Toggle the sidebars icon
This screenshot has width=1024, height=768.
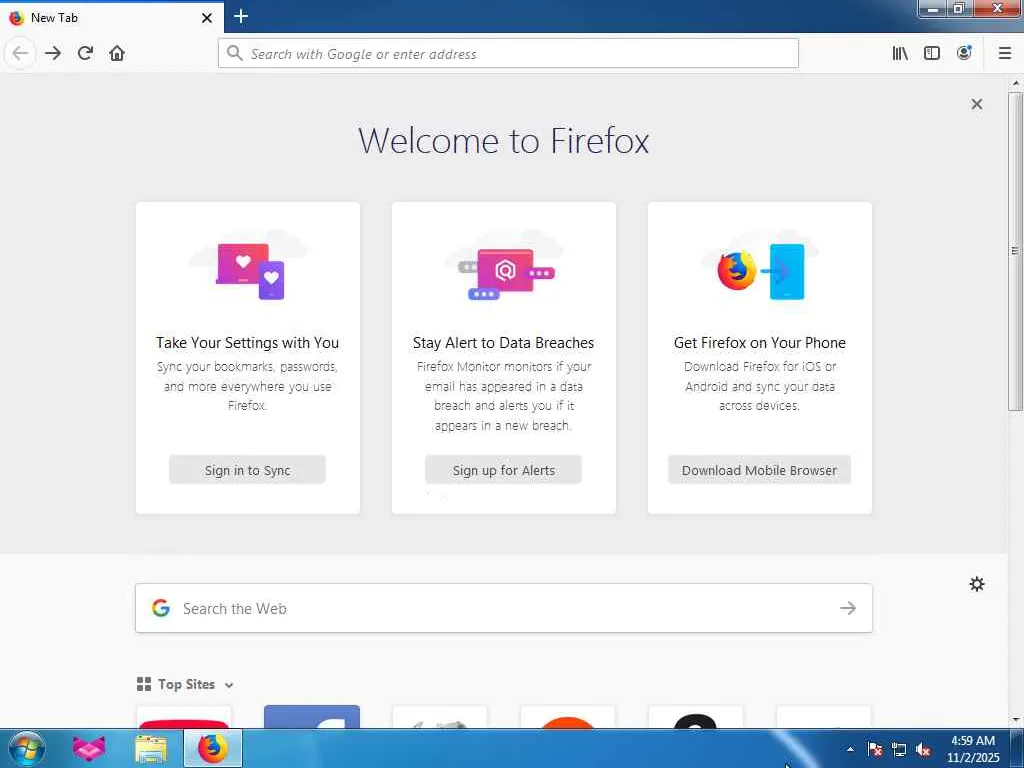click(932, 53)
